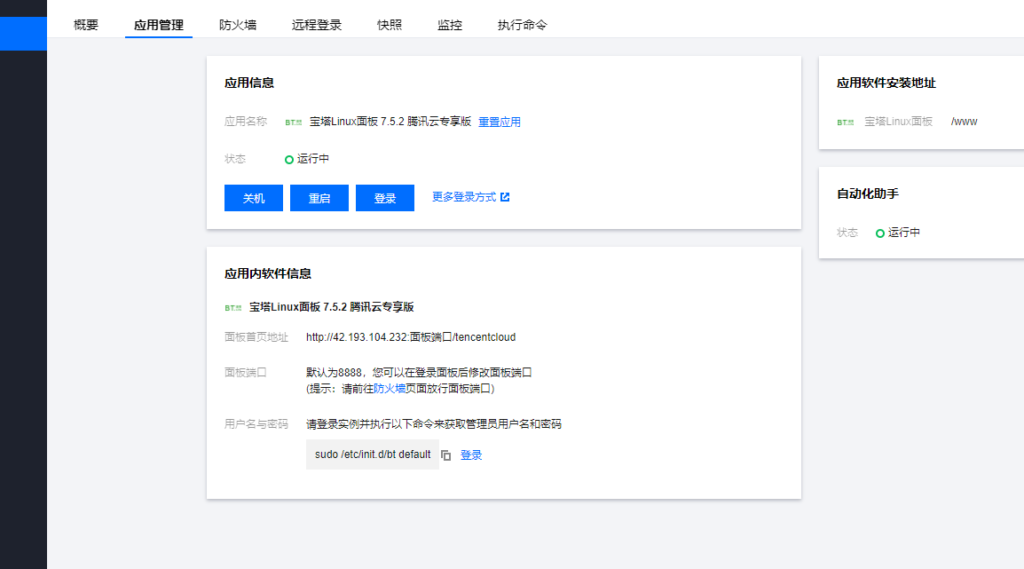Click the 重置应用 link

499,122
